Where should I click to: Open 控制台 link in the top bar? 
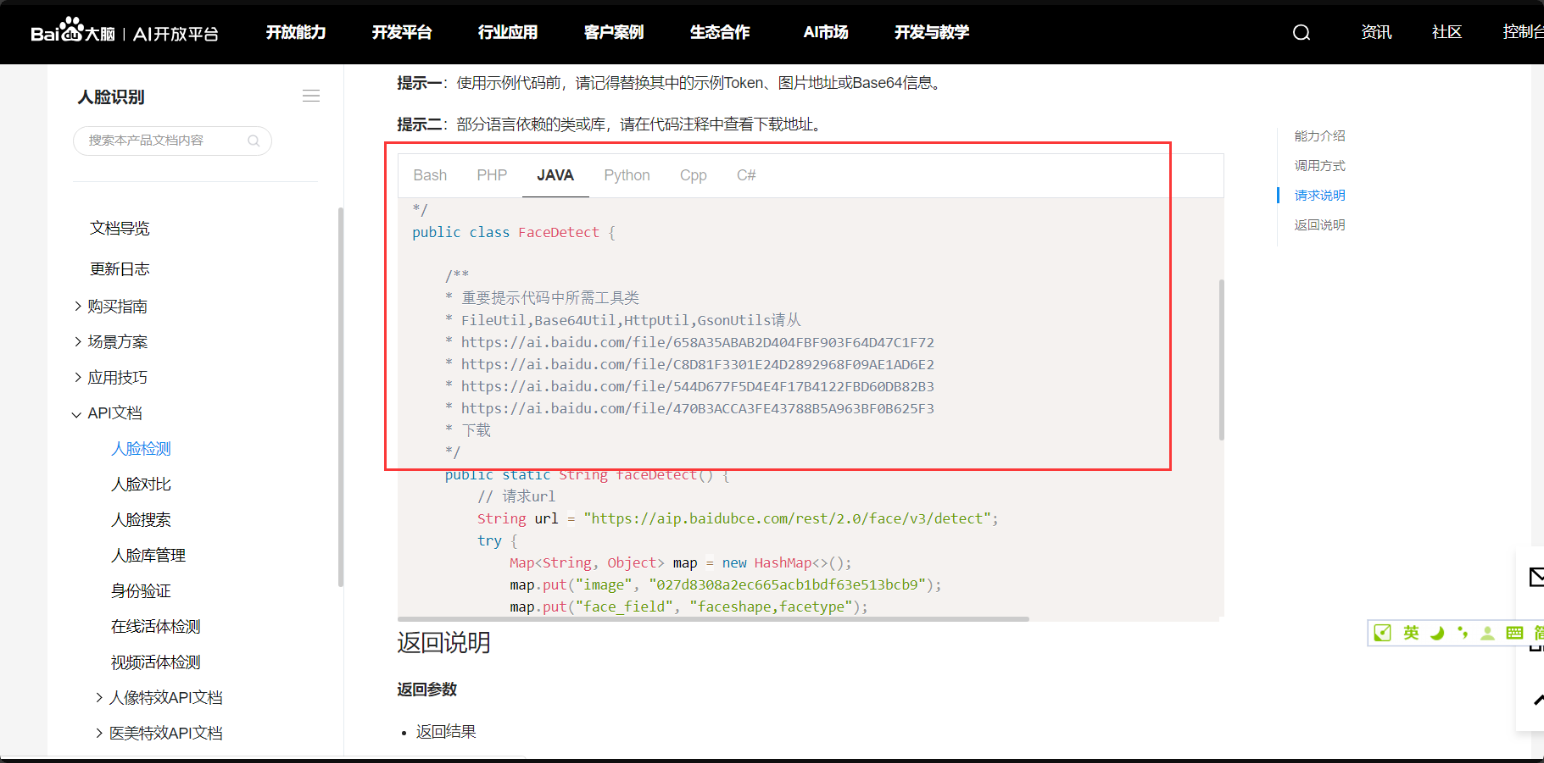1523,32
